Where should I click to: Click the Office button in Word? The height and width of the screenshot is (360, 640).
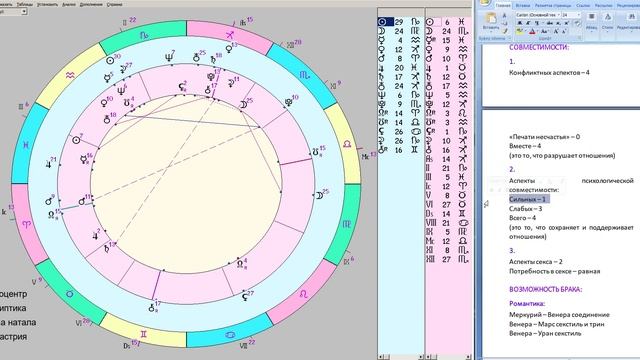[x=484, y=2]
